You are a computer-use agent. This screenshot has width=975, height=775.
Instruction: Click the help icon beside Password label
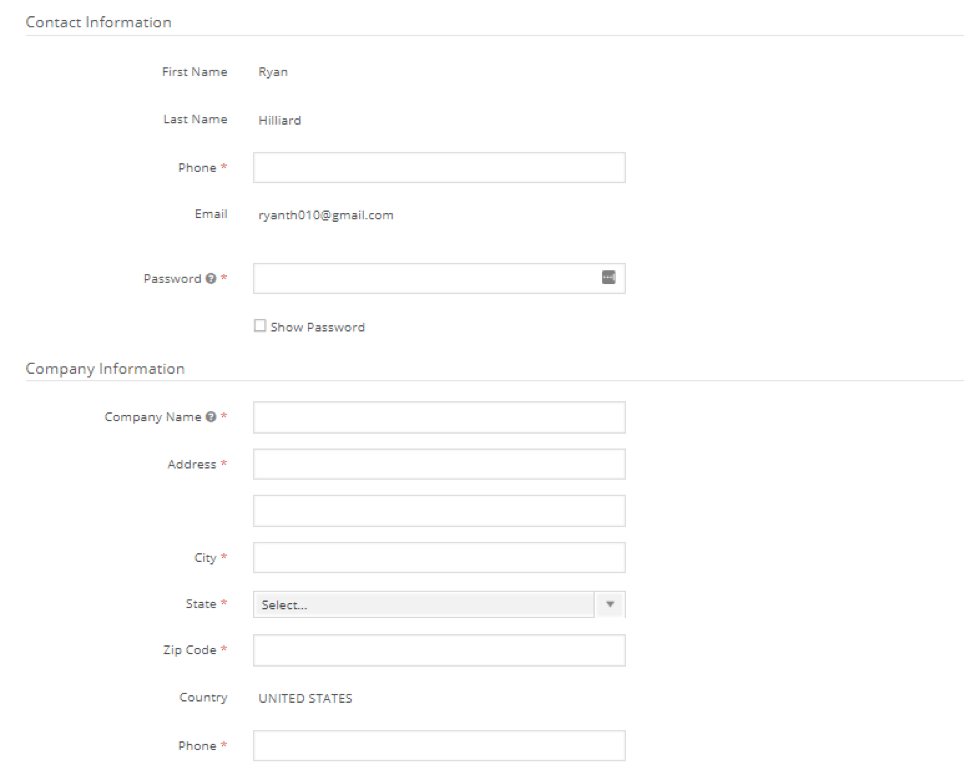click(211, 279)
